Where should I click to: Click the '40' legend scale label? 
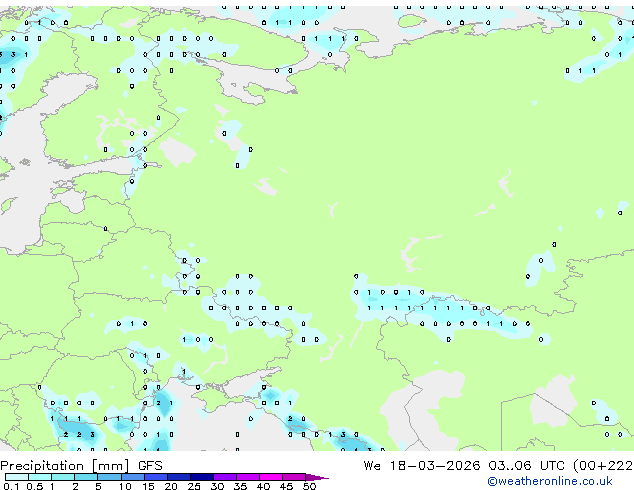pos(263,486)
